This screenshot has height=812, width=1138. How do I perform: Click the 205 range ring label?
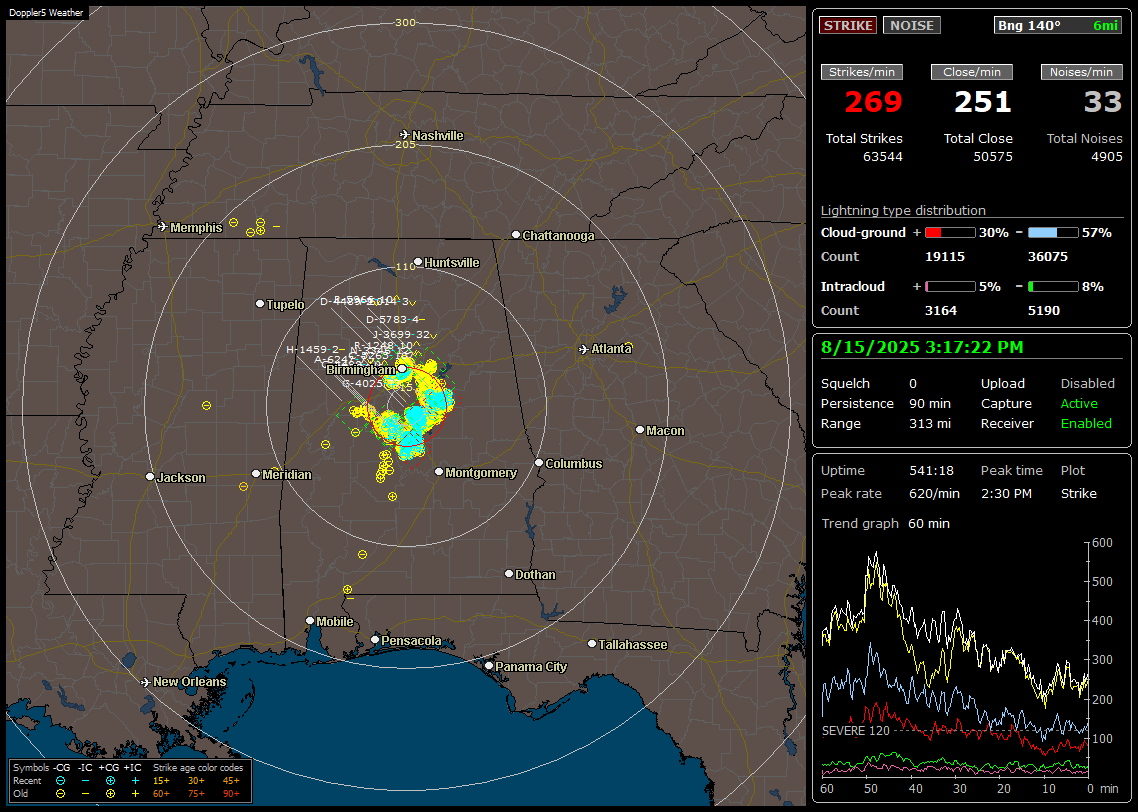406,144
